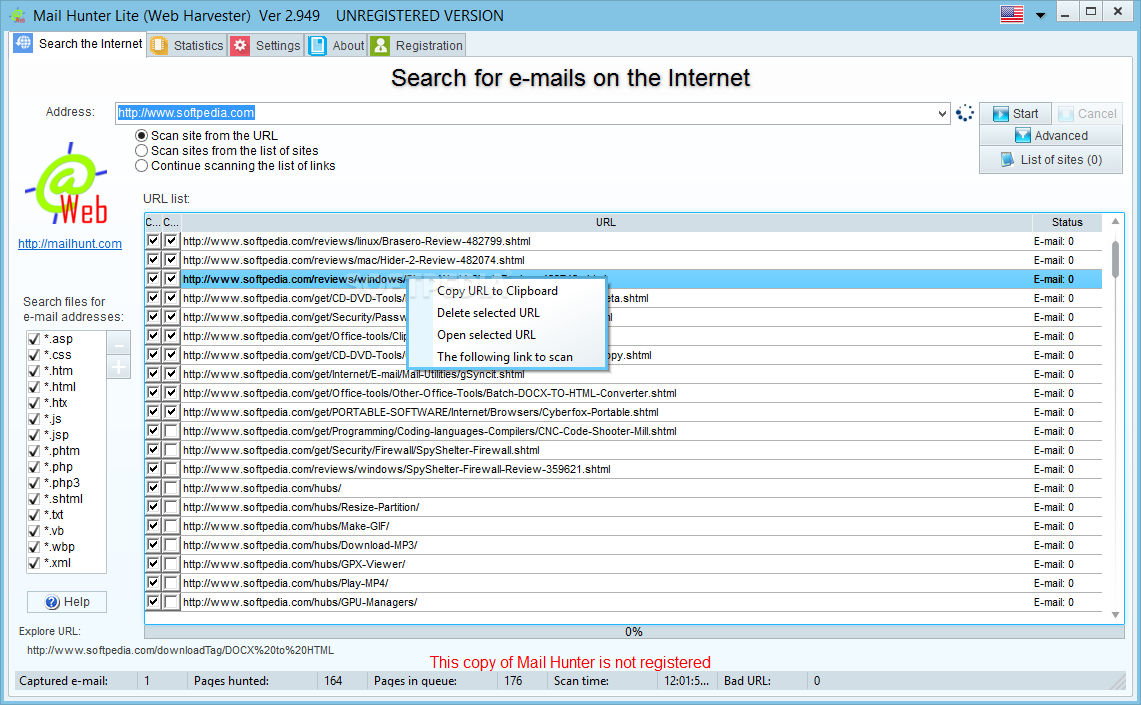This screenshot has width=1141, height=705.
Task: Click the List of sites icon
Action: pos(1007,159)
